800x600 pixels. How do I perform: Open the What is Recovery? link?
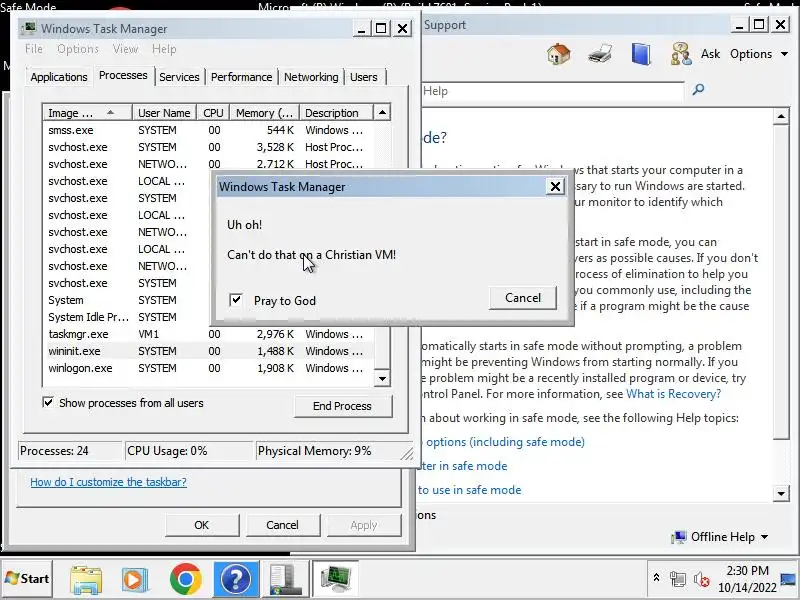tap(673, 394)
